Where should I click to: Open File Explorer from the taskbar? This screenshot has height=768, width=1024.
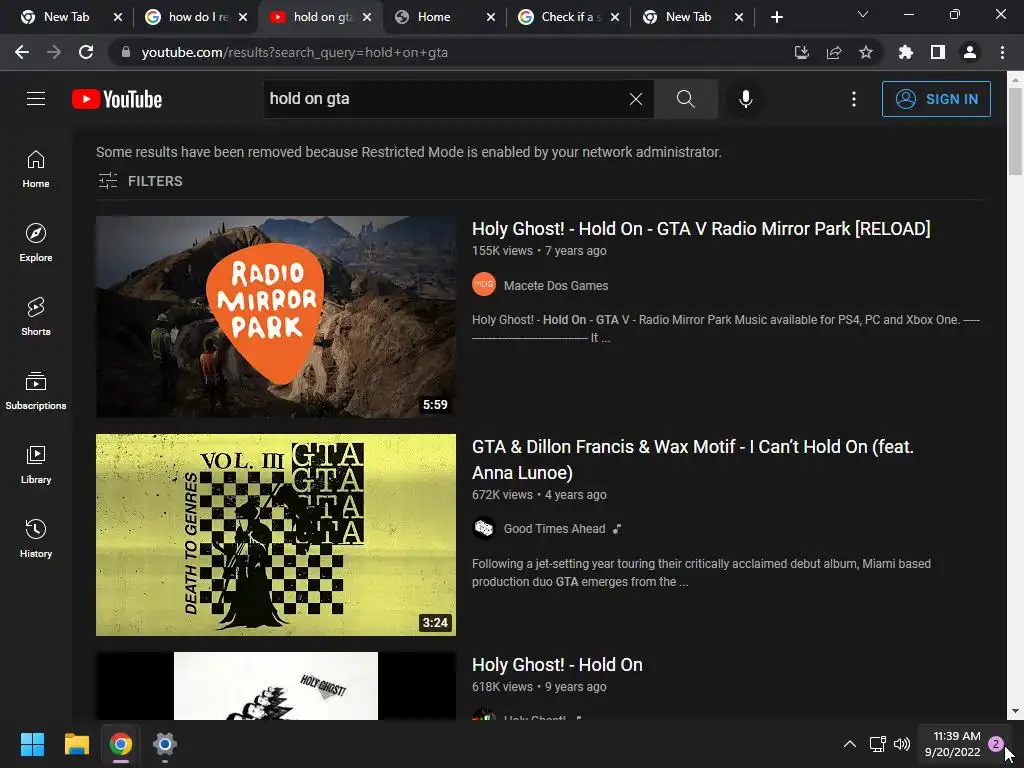coord(76,744)
